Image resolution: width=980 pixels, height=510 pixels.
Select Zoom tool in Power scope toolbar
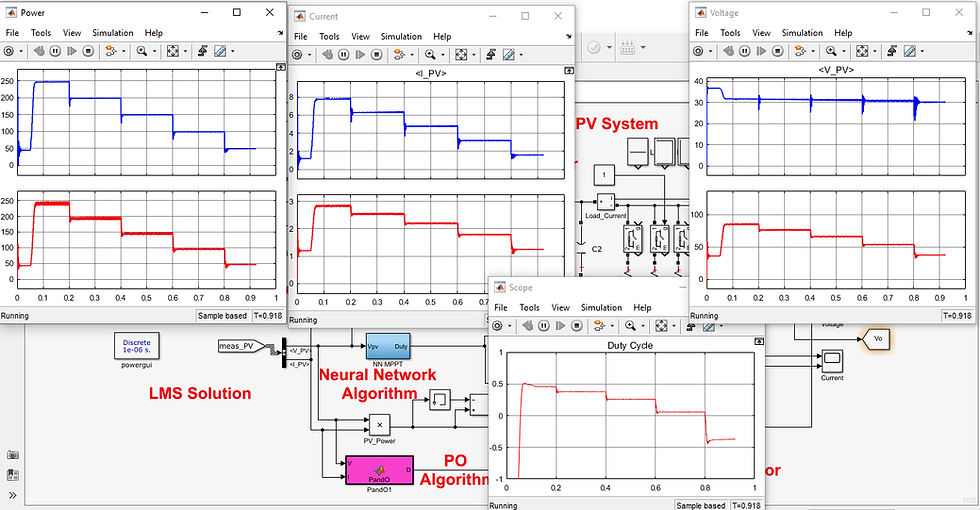142,51
